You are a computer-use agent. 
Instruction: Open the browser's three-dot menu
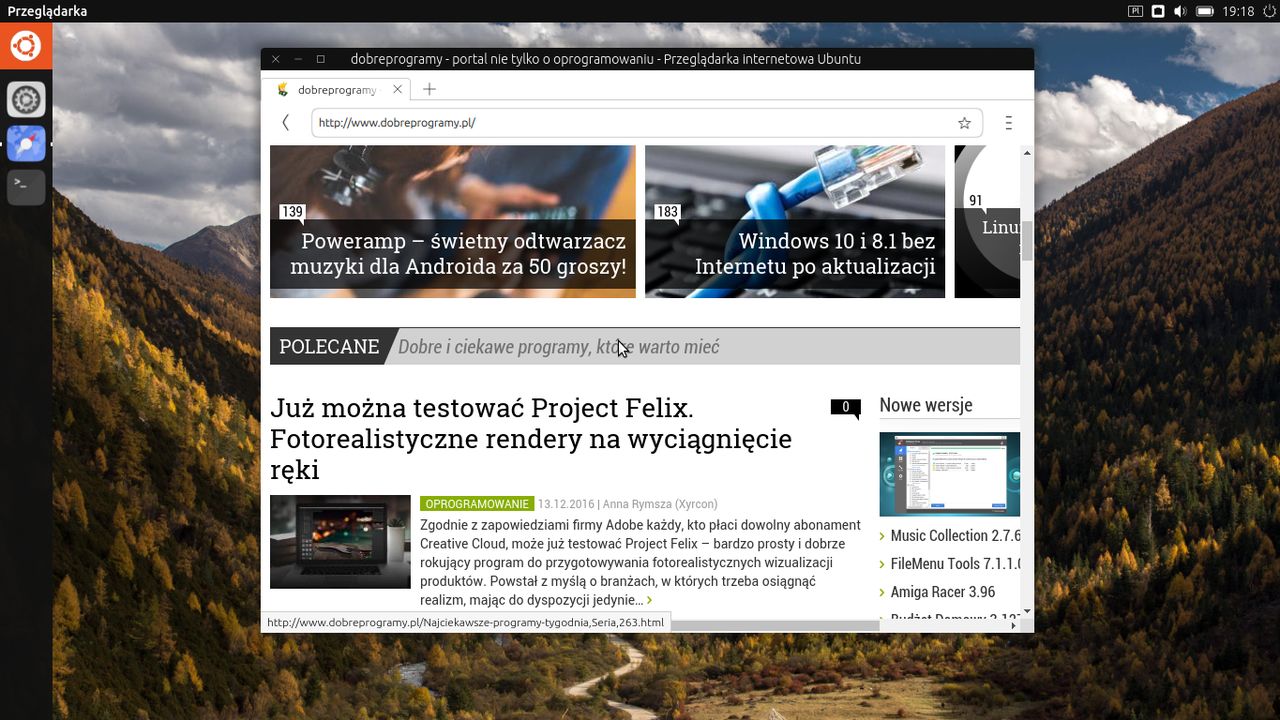coord(1008,123)
